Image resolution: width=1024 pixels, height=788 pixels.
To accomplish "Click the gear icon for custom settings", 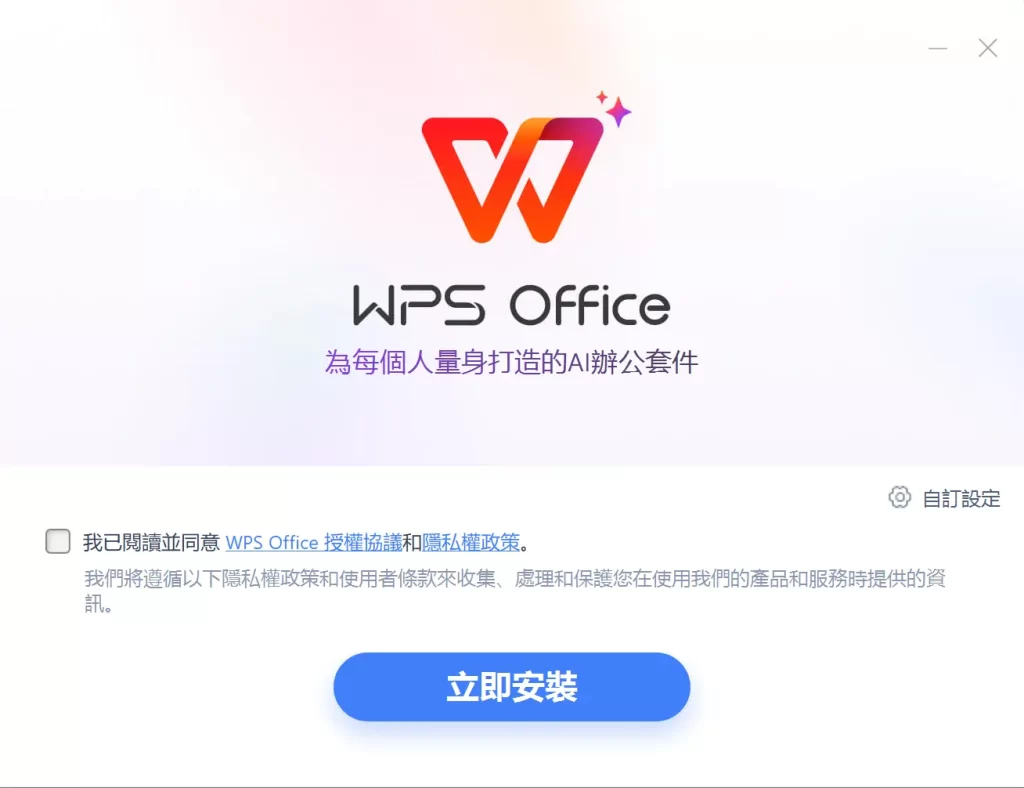I will point(899,497).
